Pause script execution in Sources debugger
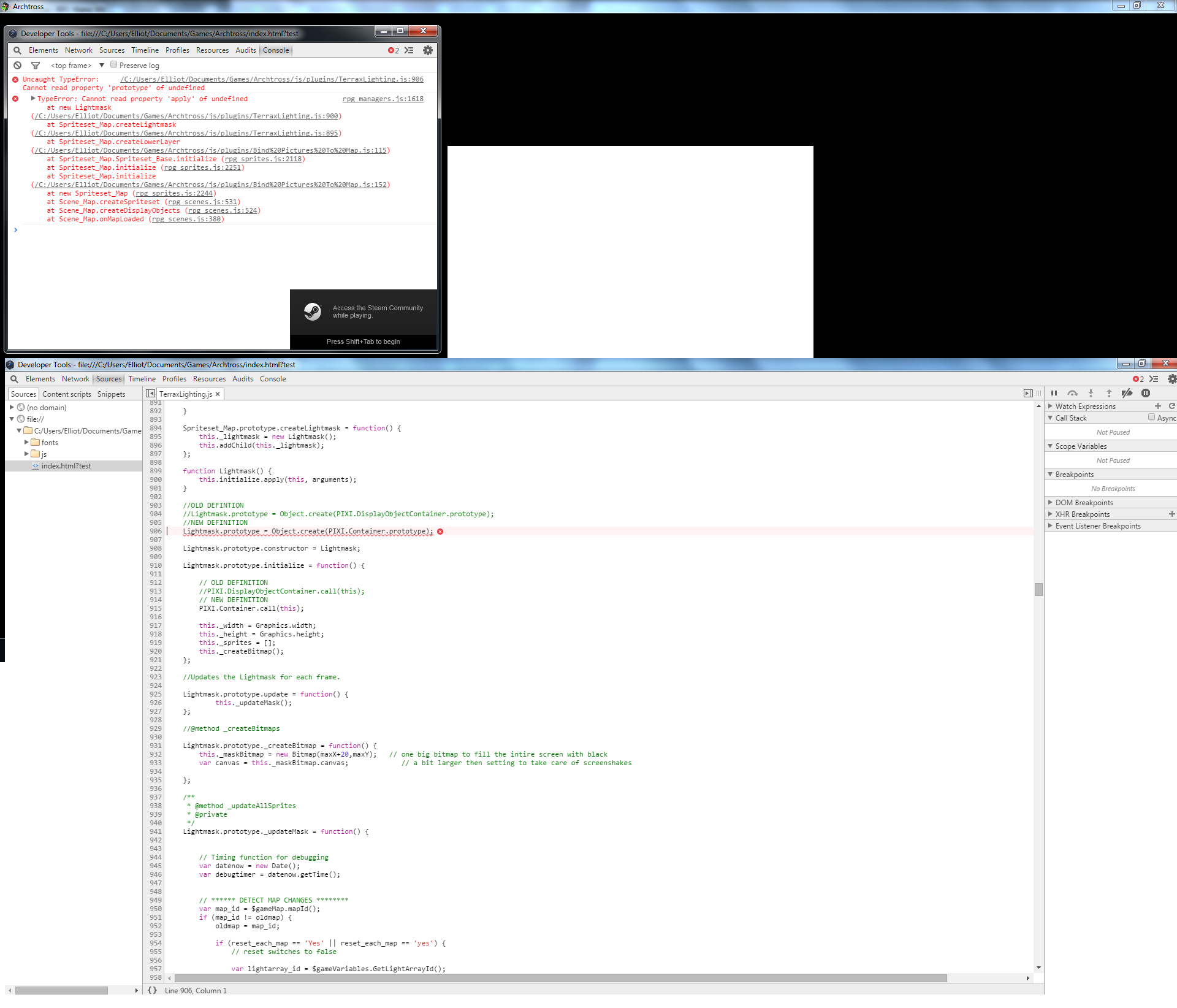 1054,394
